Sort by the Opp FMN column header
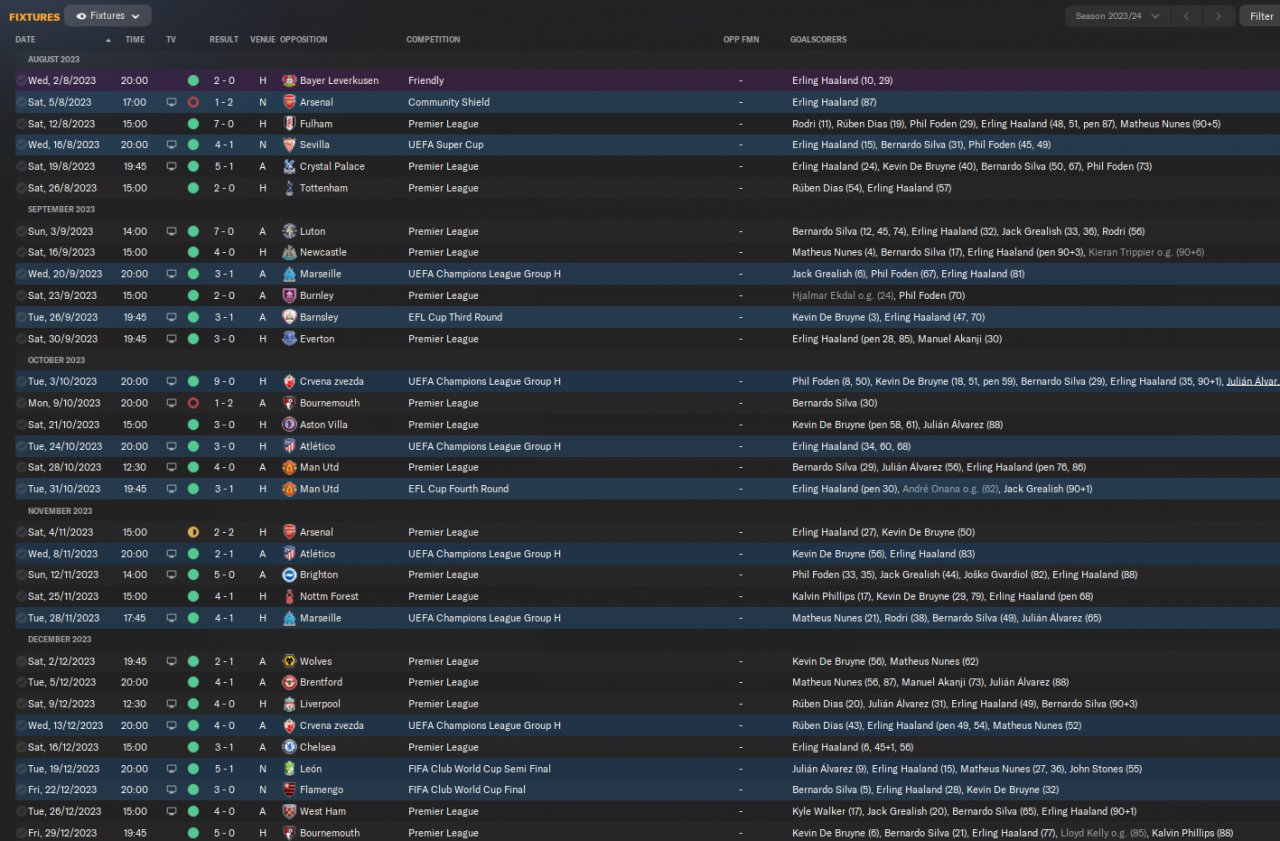The width and height of the screenshot is (1280, 841). (x=741, y=40)
